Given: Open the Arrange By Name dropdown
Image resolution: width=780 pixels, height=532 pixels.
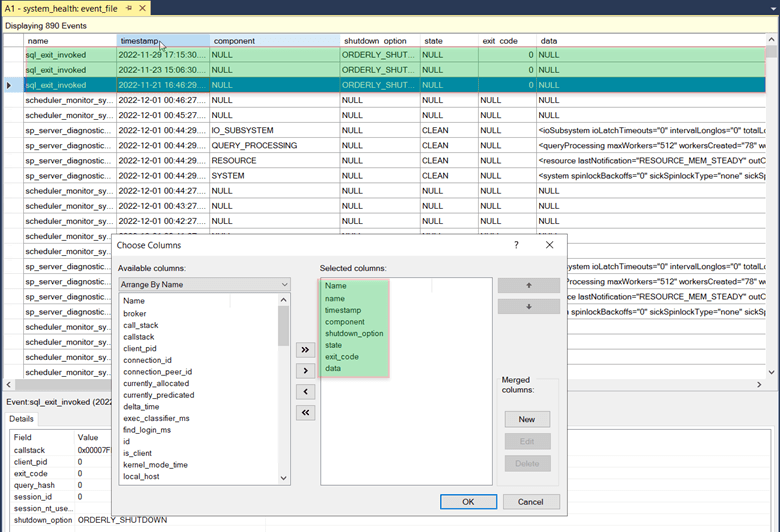Looking at the screenshot, I should (x=204, y=284).
